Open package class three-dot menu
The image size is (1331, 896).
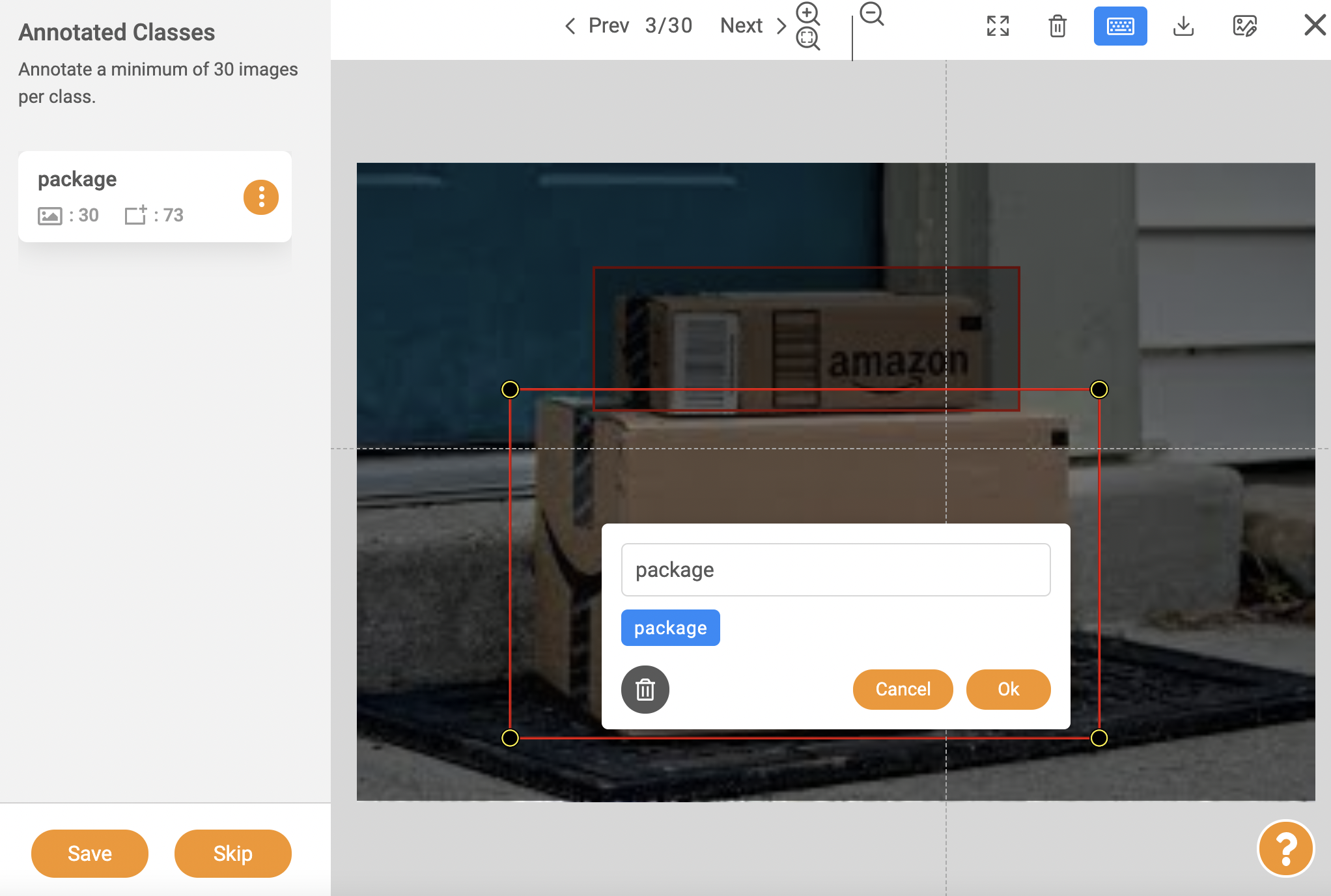click(x=261, y=197)
